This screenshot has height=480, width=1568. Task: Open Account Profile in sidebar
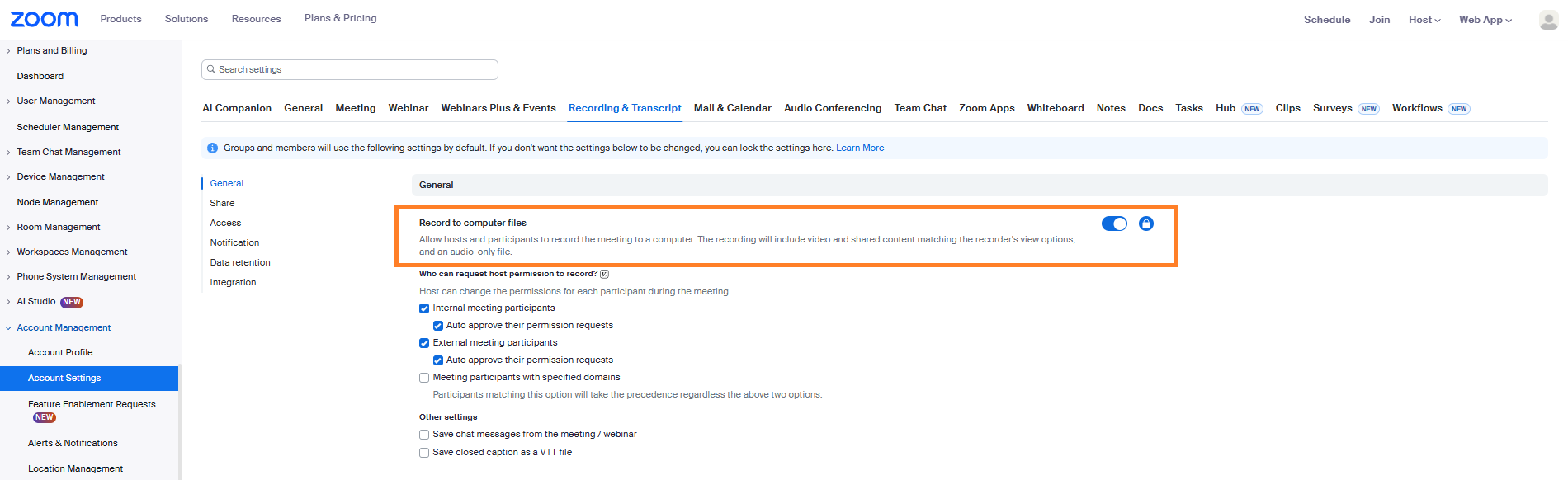[60, 353]
